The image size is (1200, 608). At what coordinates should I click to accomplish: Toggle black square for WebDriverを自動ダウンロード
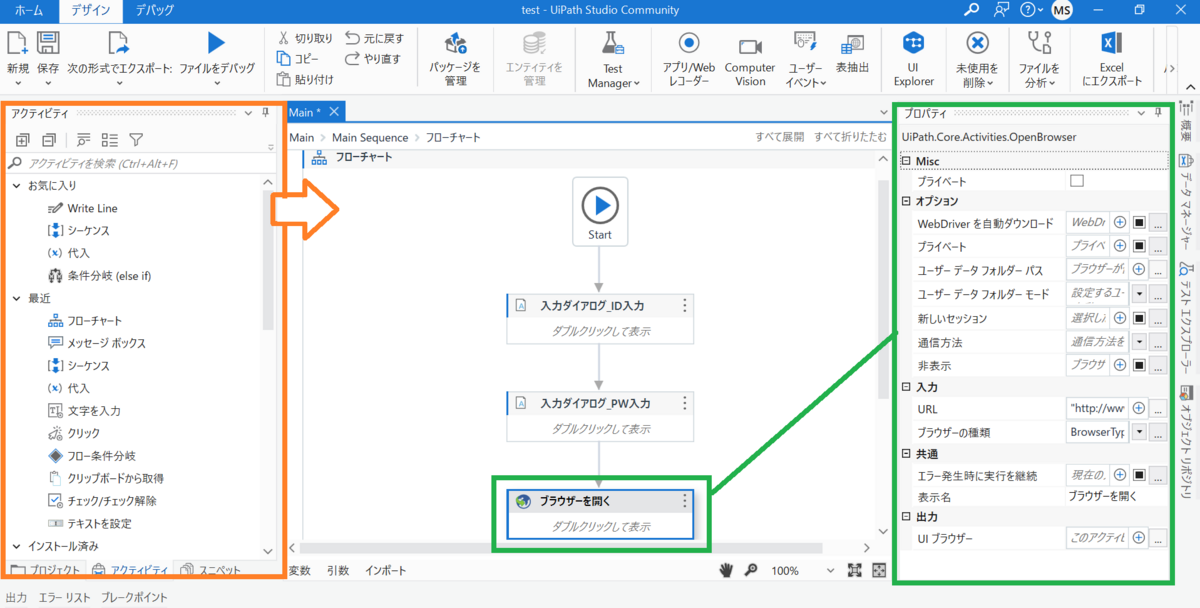coord(1139,222)
